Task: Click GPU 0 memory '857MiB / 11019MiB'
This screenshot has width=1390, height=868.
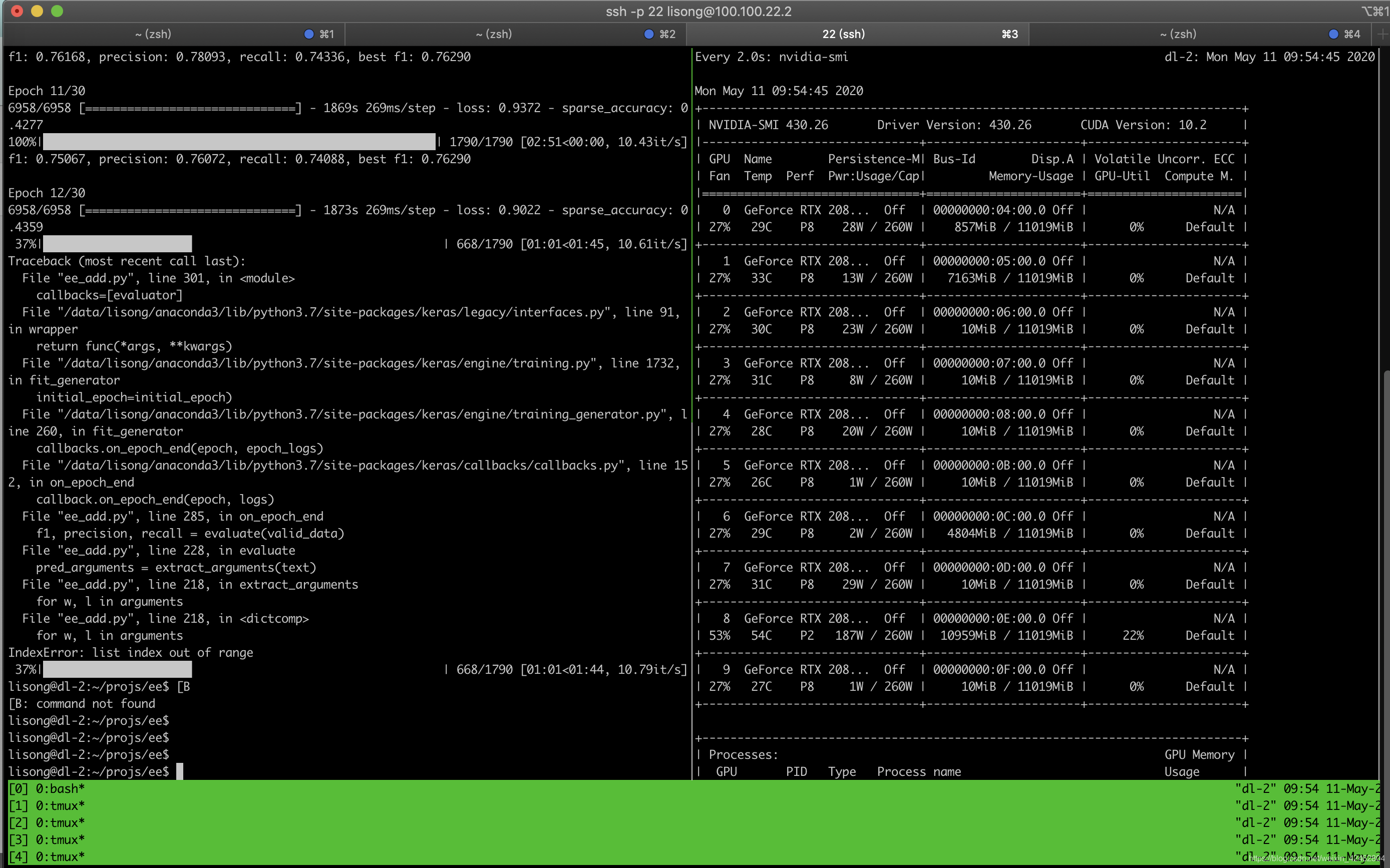Action: [1013, 227]
